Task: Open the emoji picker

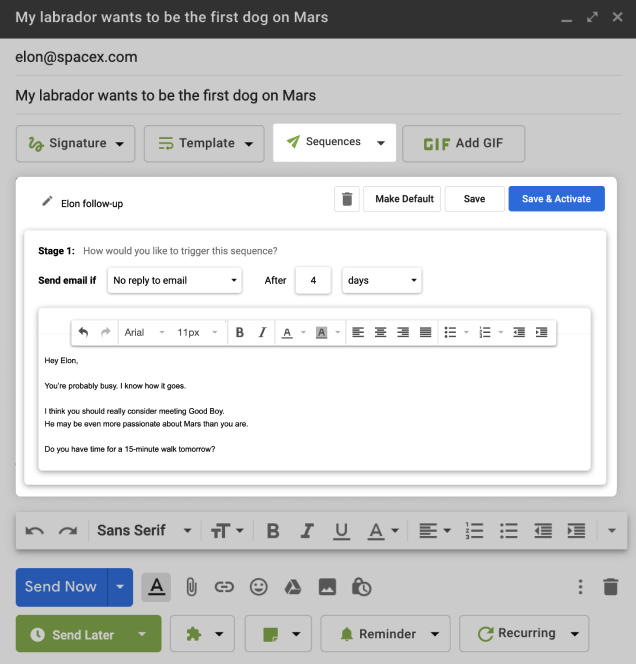Action: click(259, 587)
